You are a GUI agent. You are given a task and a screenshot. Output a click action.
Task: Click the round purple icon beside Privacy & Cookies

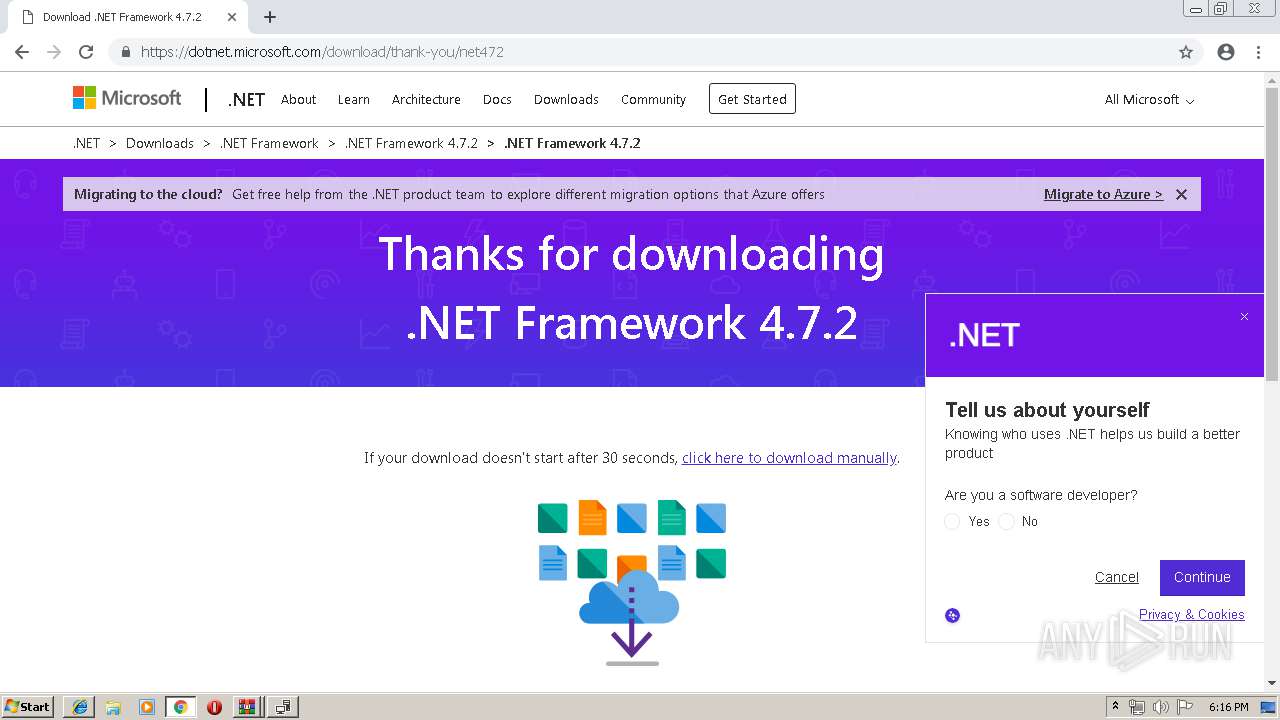point(952,615)
